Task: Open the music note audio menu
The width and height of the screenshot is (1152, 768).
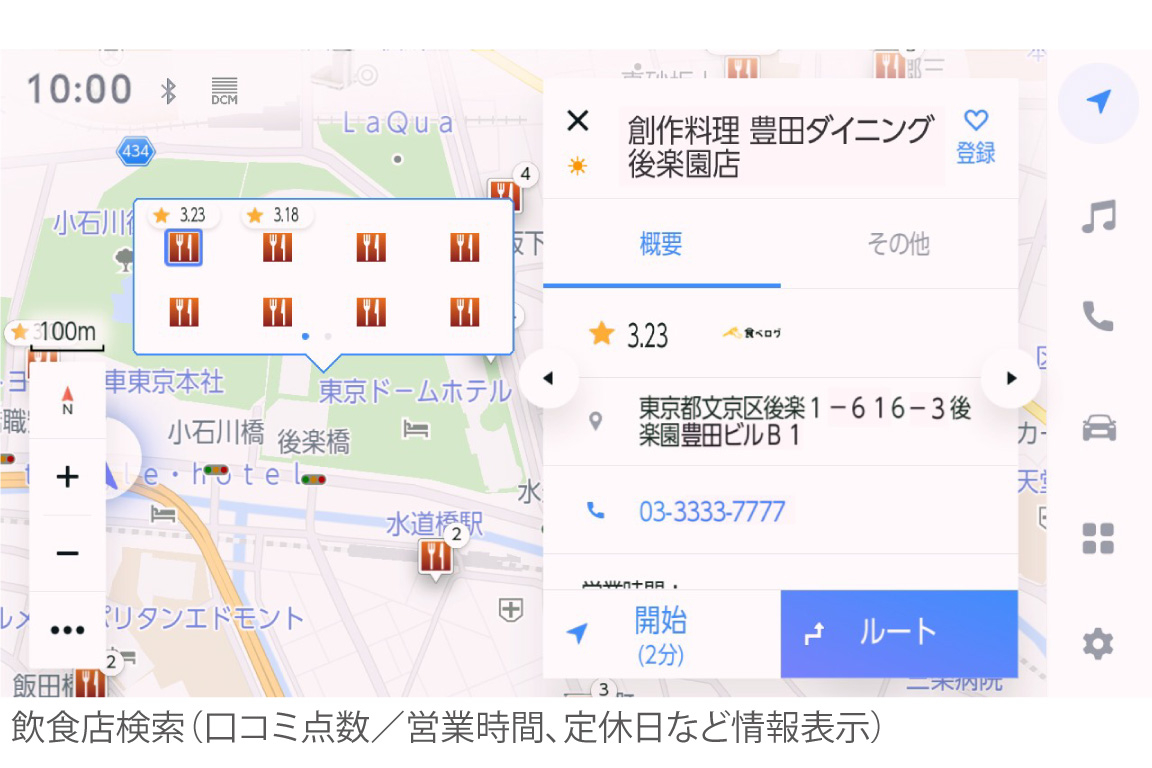Action: point(1098,216)
